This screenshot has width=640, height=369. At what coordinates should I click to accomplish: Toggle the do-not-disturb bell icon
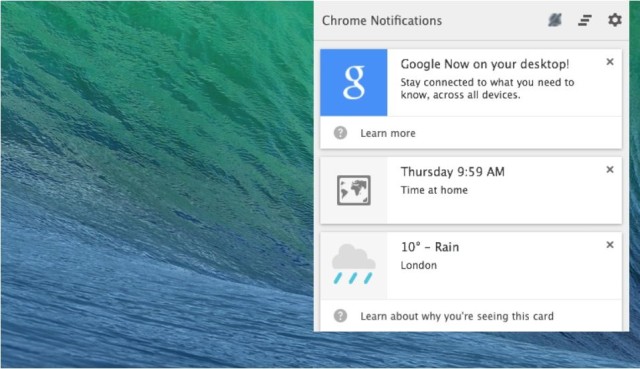point(555,20)
